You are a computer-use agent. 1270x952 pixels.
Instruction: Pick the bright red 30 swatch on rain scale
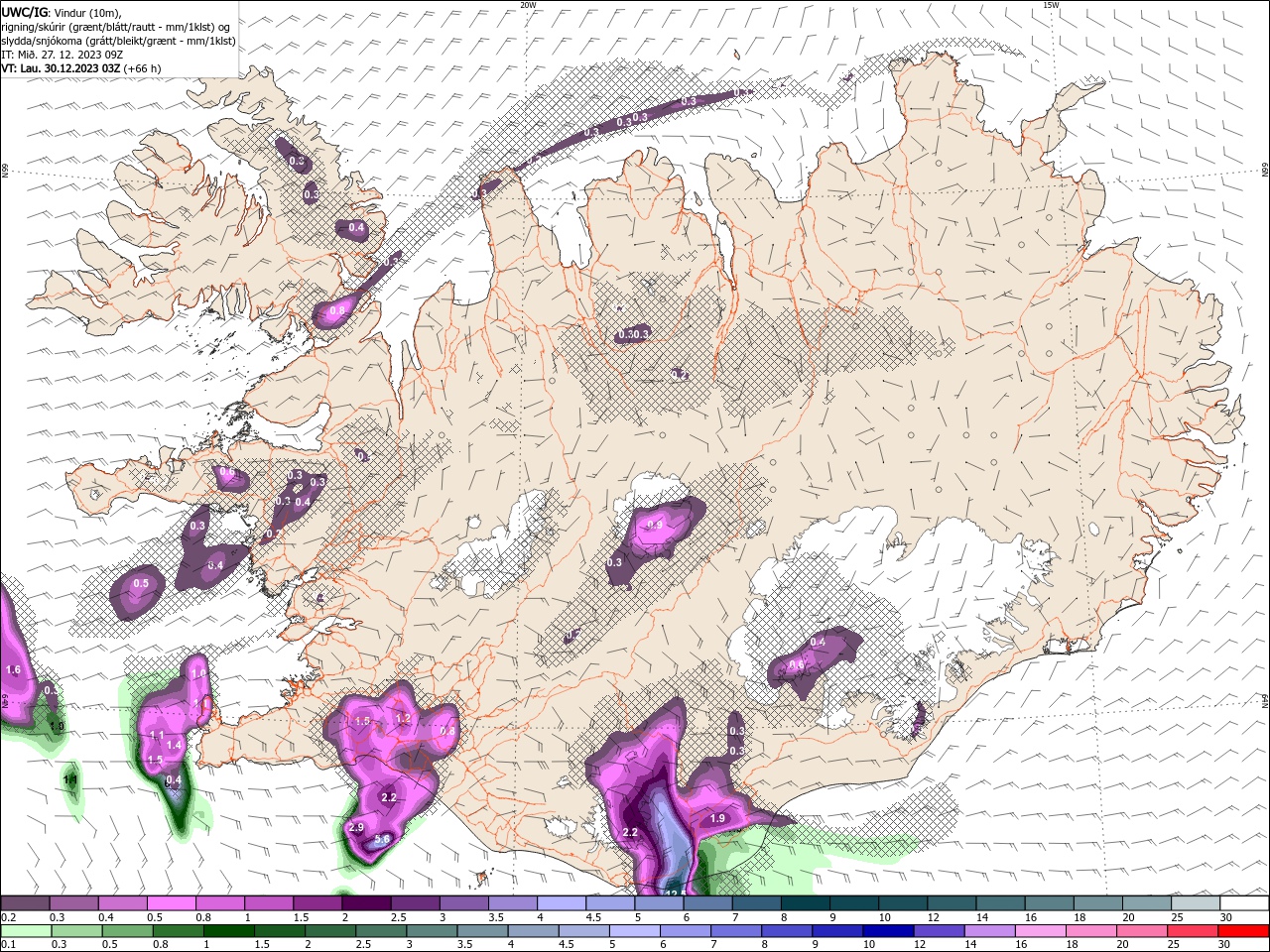[1244, 931]
